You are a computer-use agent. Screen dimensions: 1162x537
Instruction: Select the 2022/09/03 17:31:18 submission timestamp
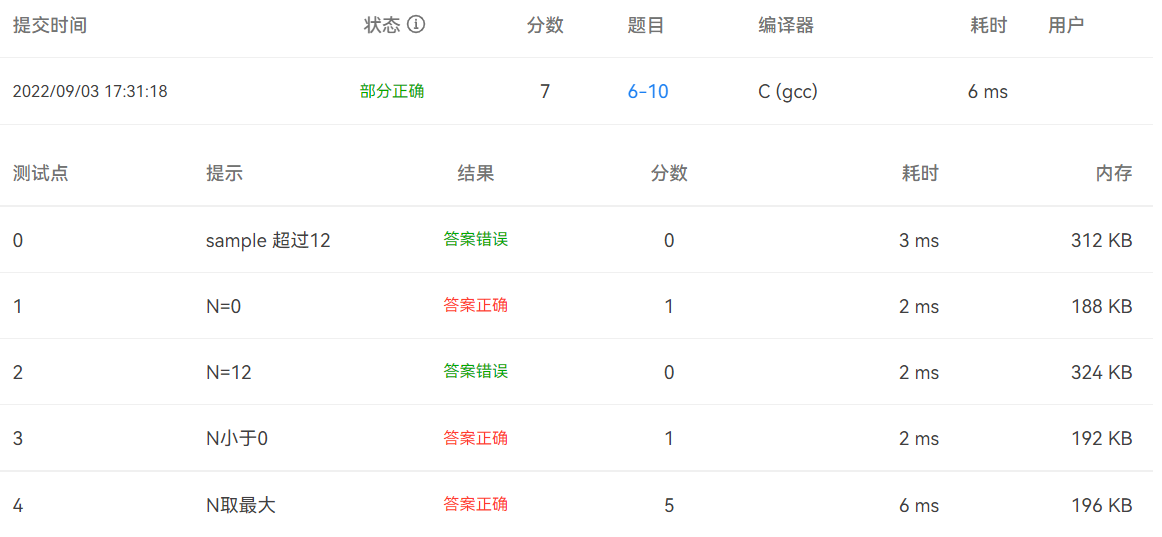coord(90,92)
